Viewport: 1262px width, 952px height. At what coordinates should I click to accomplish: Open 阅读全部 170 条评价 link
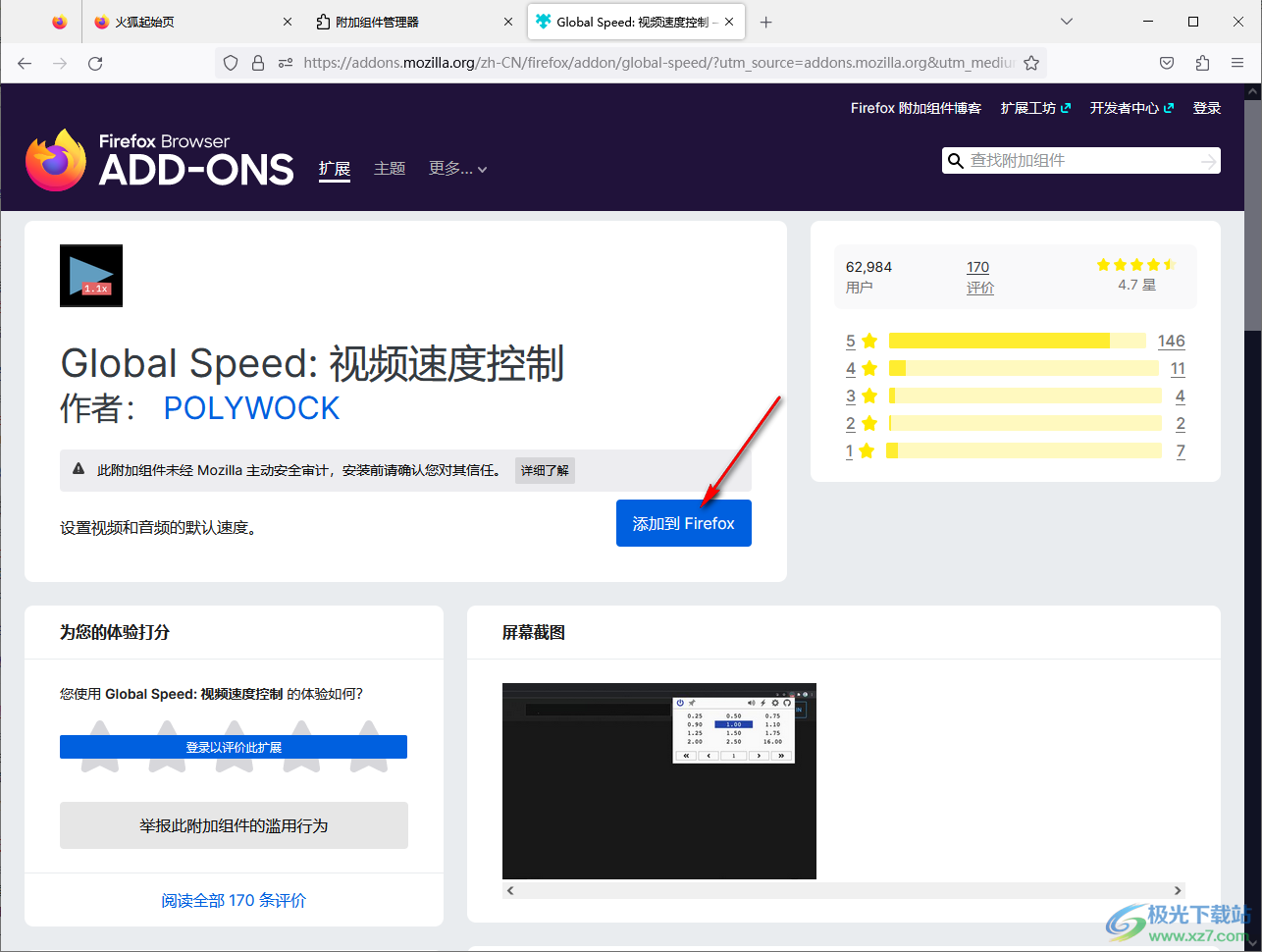pyautogui.click(x=234, y=900)
